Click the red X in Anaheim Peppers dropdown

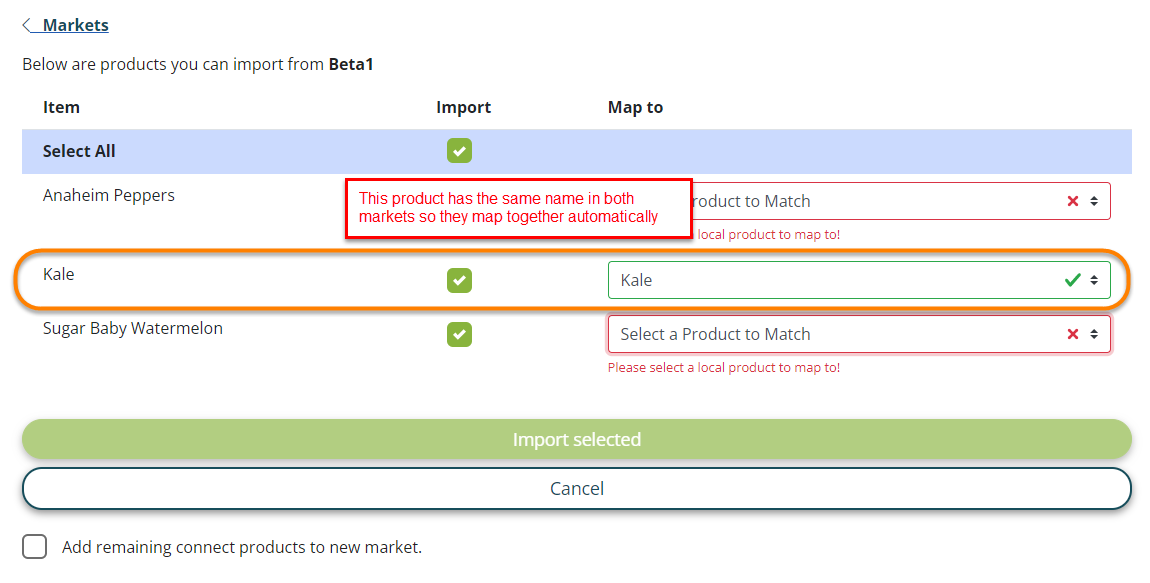(1073, 201)
